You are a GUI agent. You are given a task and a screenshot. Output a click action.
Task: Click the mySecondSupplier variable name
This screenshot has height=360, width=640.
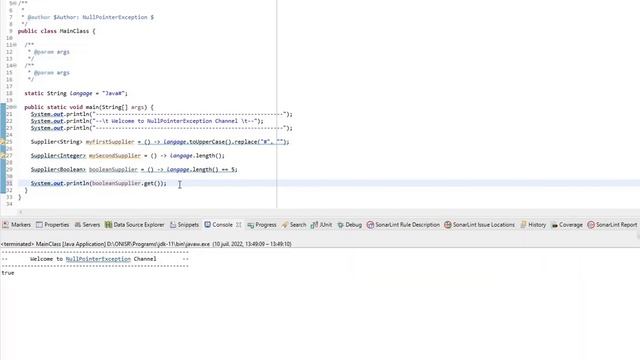point(115,156)
